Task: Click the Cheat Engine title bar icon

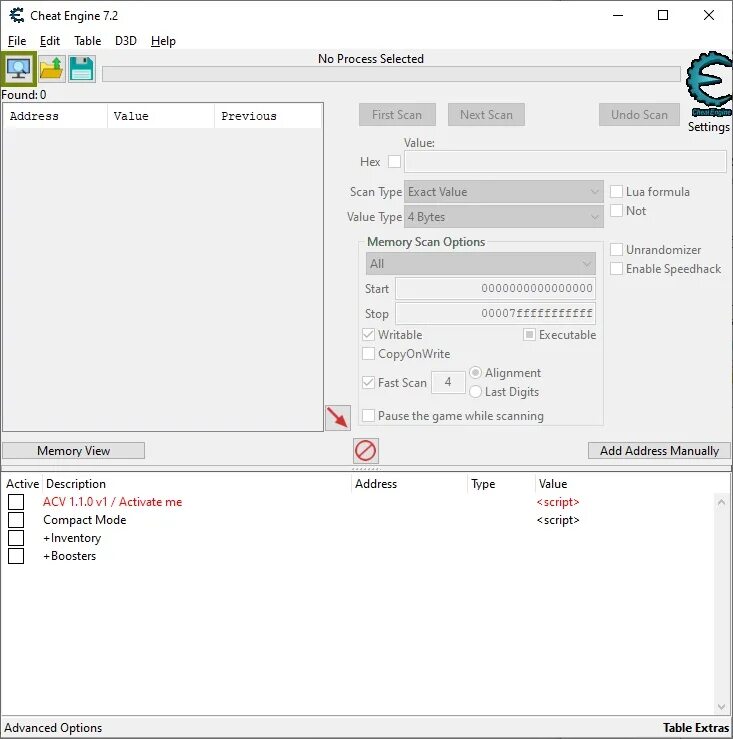Action: [16, 16]
